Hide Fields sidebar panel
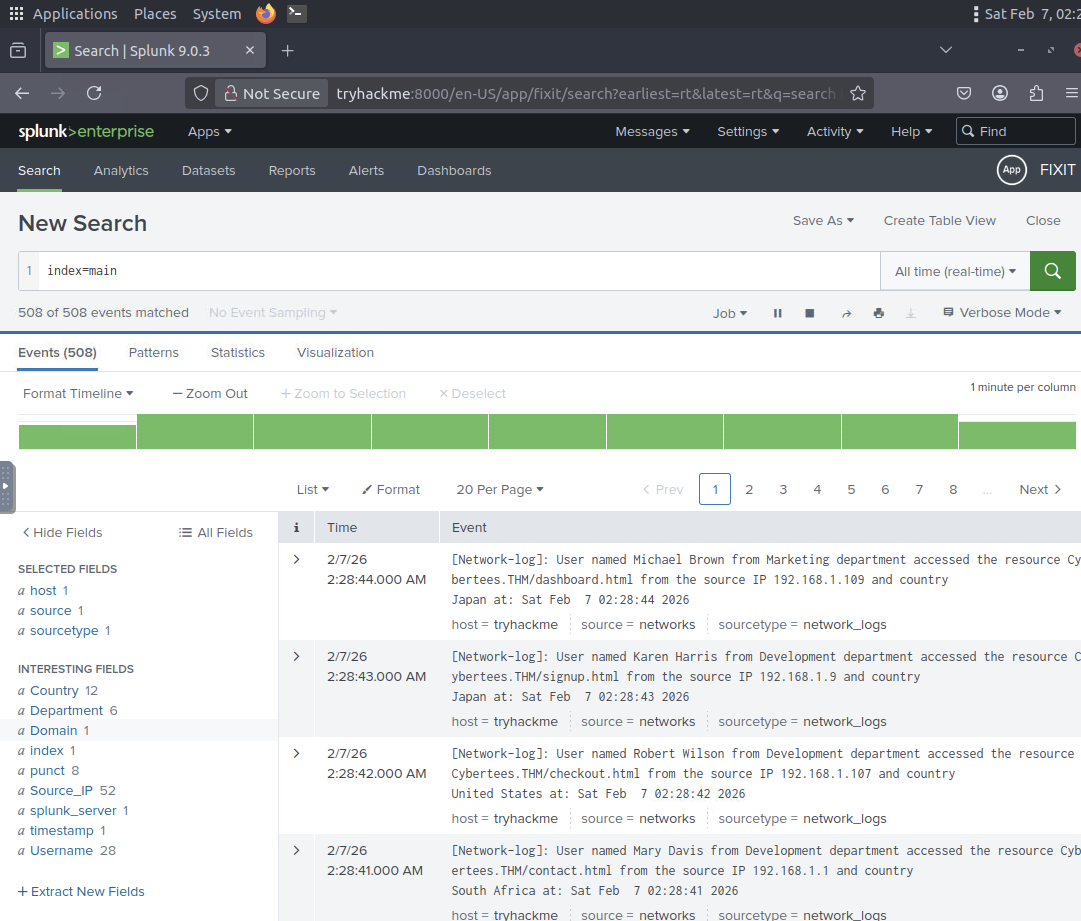 point(62,533)
